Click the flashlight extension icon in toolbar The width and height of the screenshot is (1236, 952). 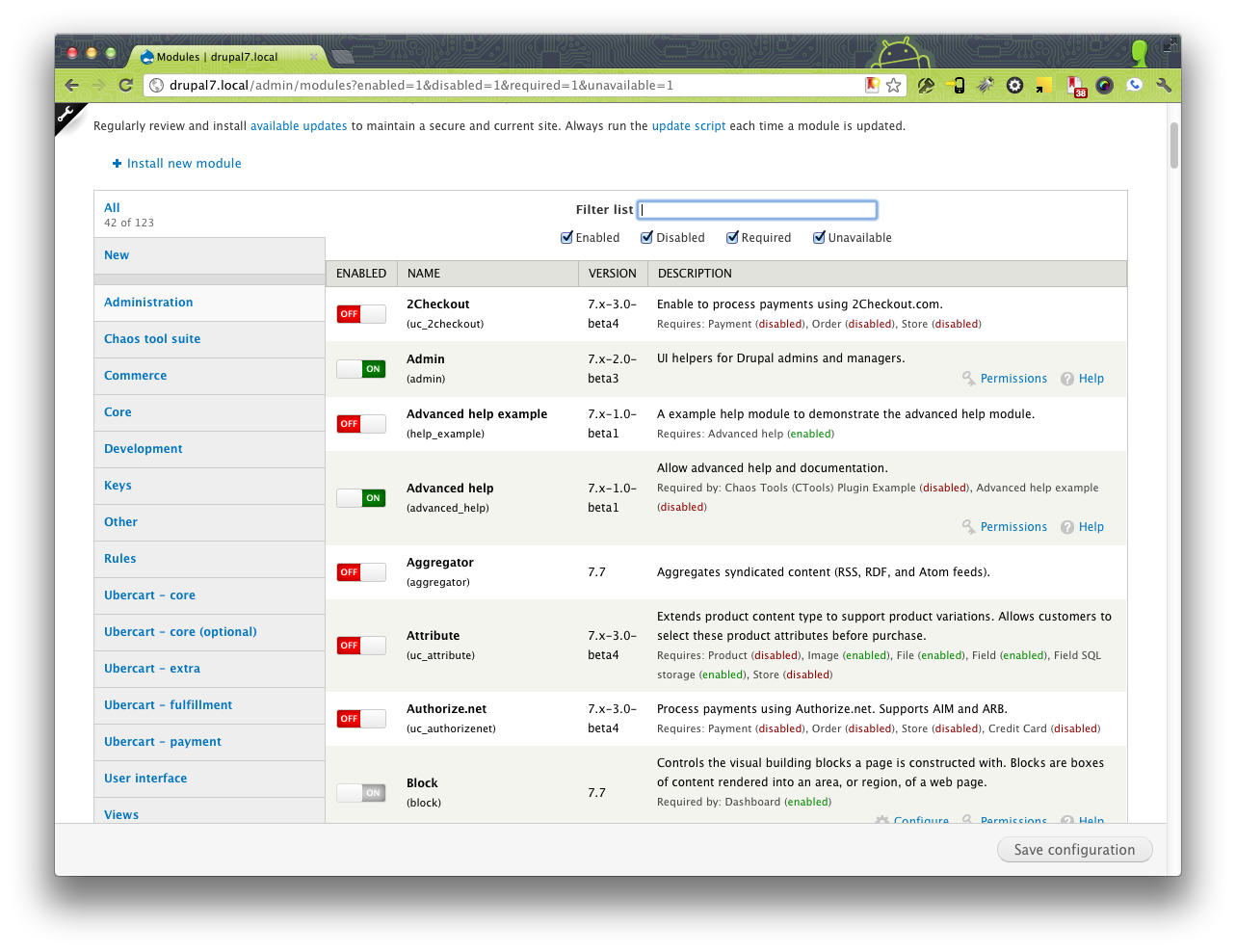click(926, 85)
